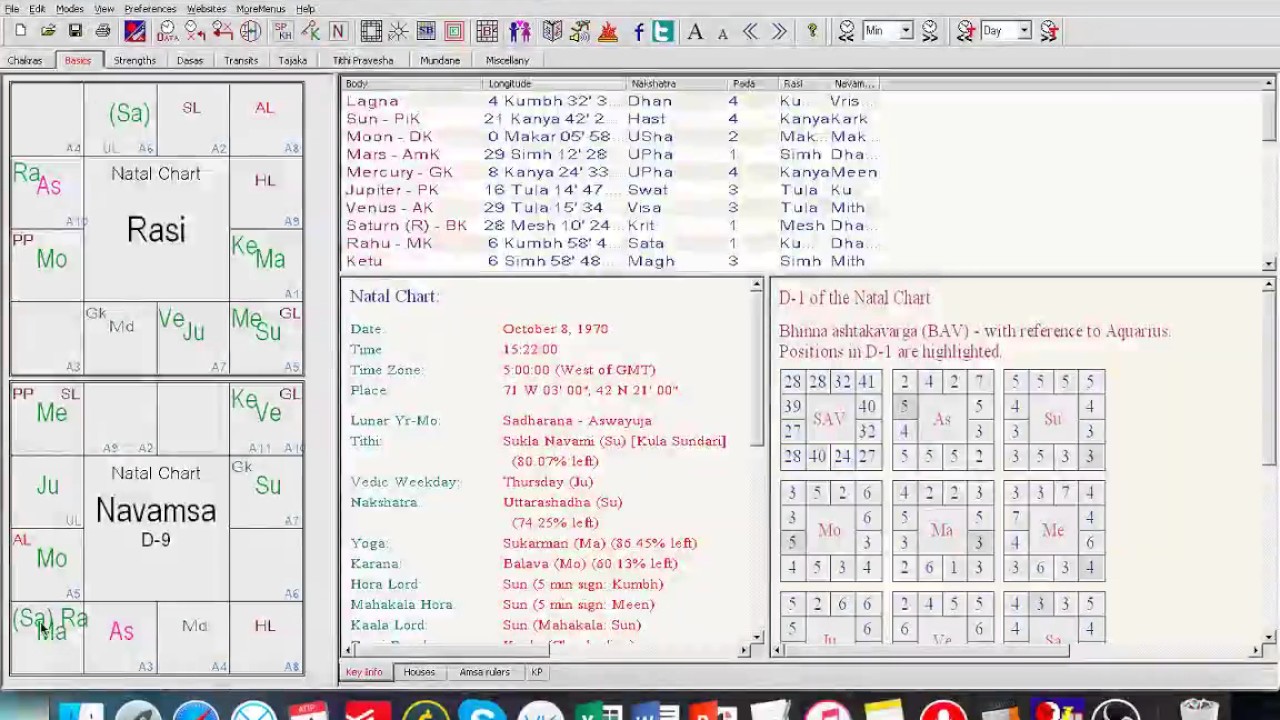
Task: Select the Jupiter - PK table row
Action: pyautogui.click(x=611, y=189)
